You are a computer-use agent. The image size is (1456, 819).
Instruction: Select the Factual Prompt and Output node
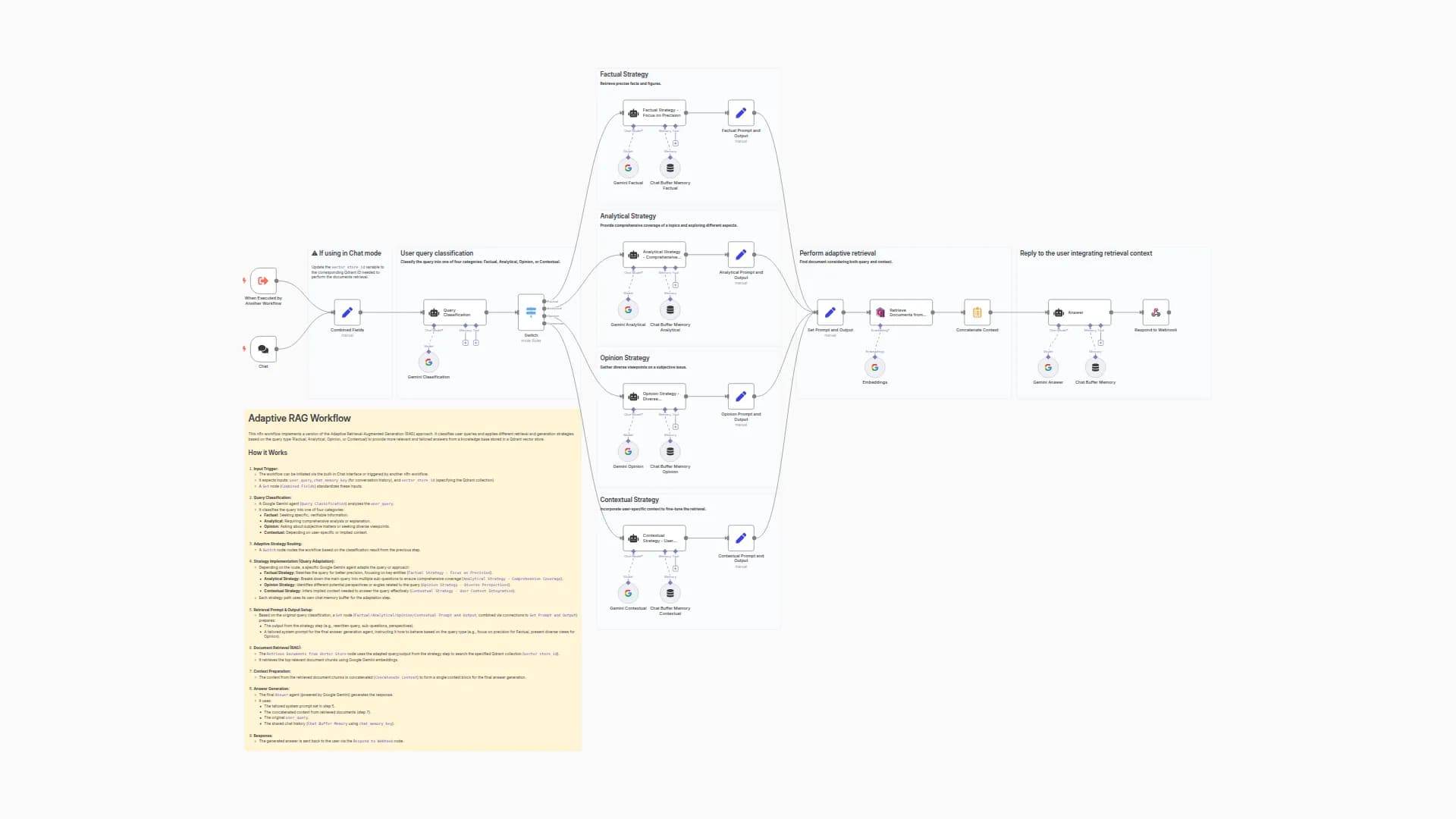[741, 113]
